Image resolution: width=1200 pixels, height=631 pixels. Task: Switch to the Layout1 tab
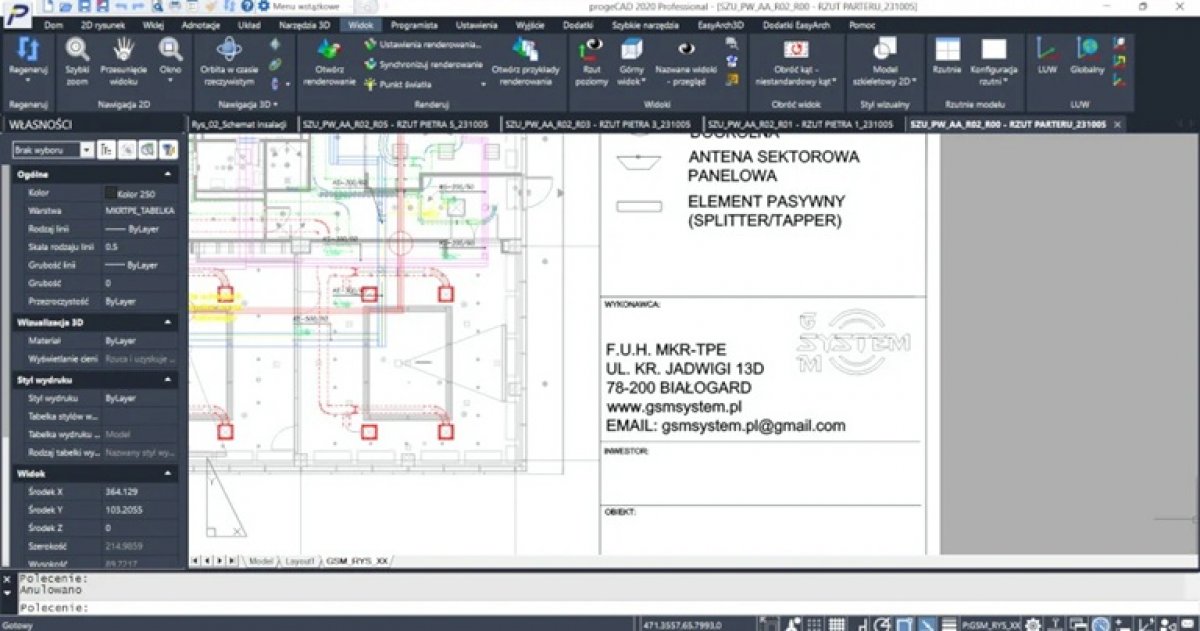301,561
